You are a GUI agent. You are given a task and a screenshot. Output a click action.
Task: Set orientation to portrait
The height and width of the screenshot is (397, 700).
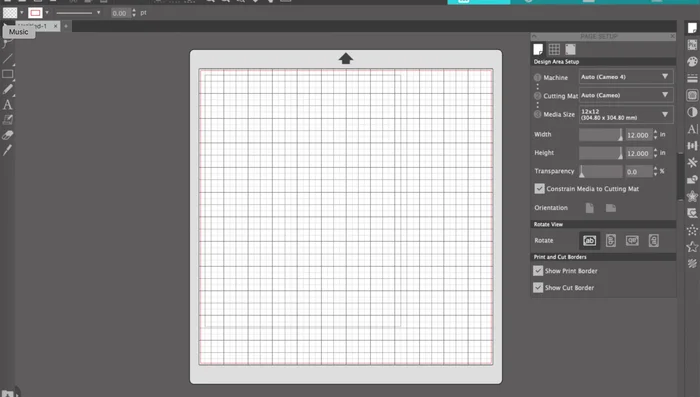(x=590, y=208)
